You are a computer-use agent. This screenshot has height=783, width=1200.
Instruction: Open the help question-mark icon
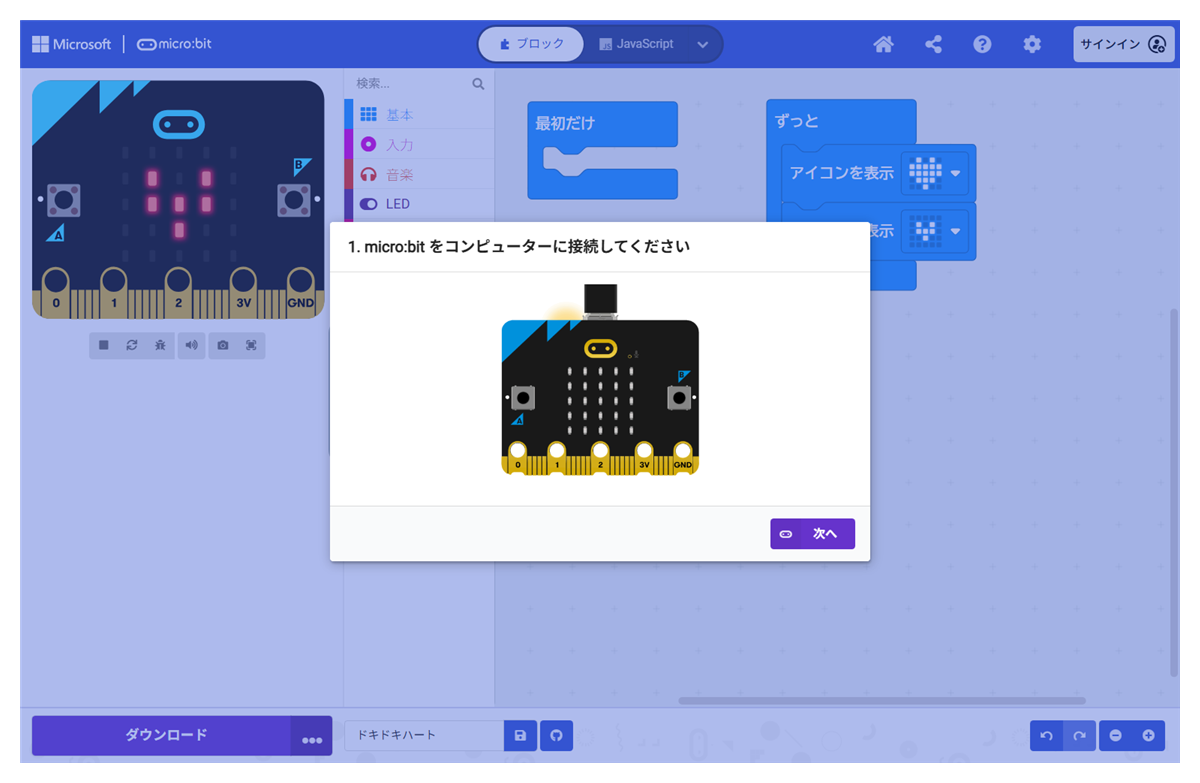[982, 44]
